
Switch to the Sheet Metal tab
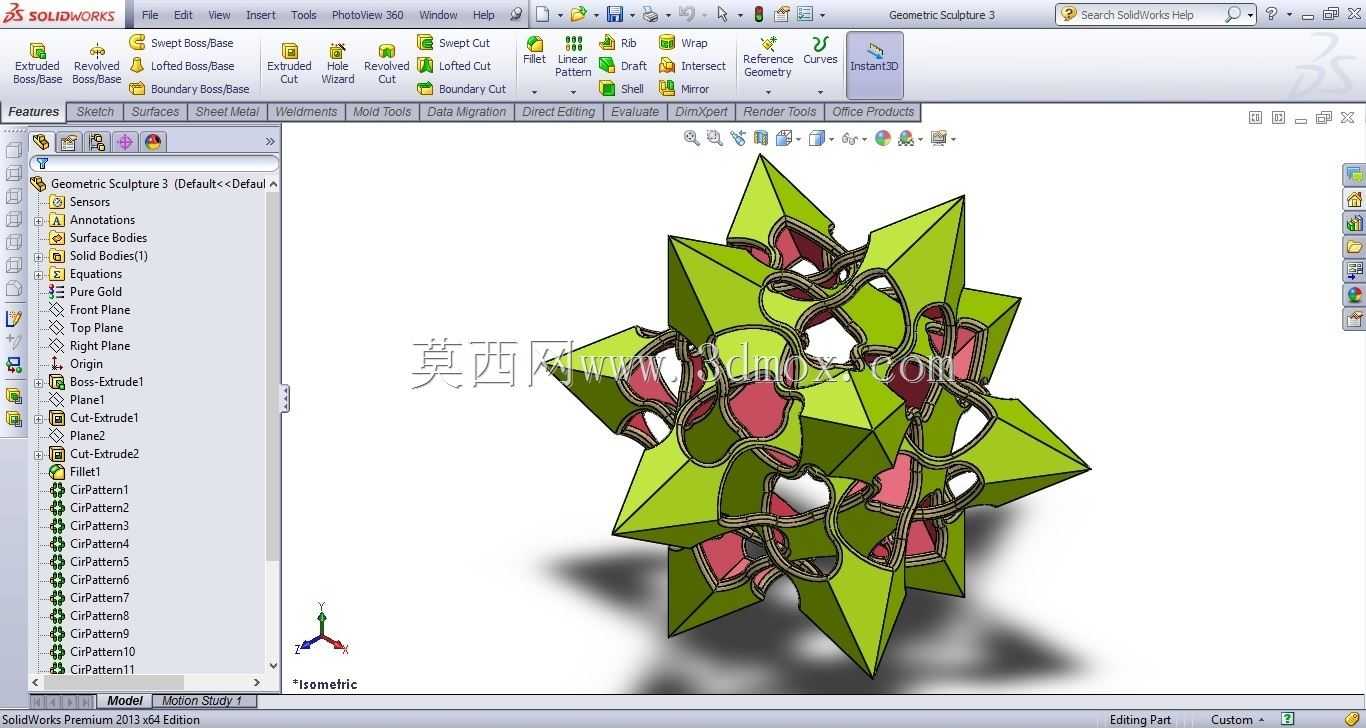tap(227, 112)
